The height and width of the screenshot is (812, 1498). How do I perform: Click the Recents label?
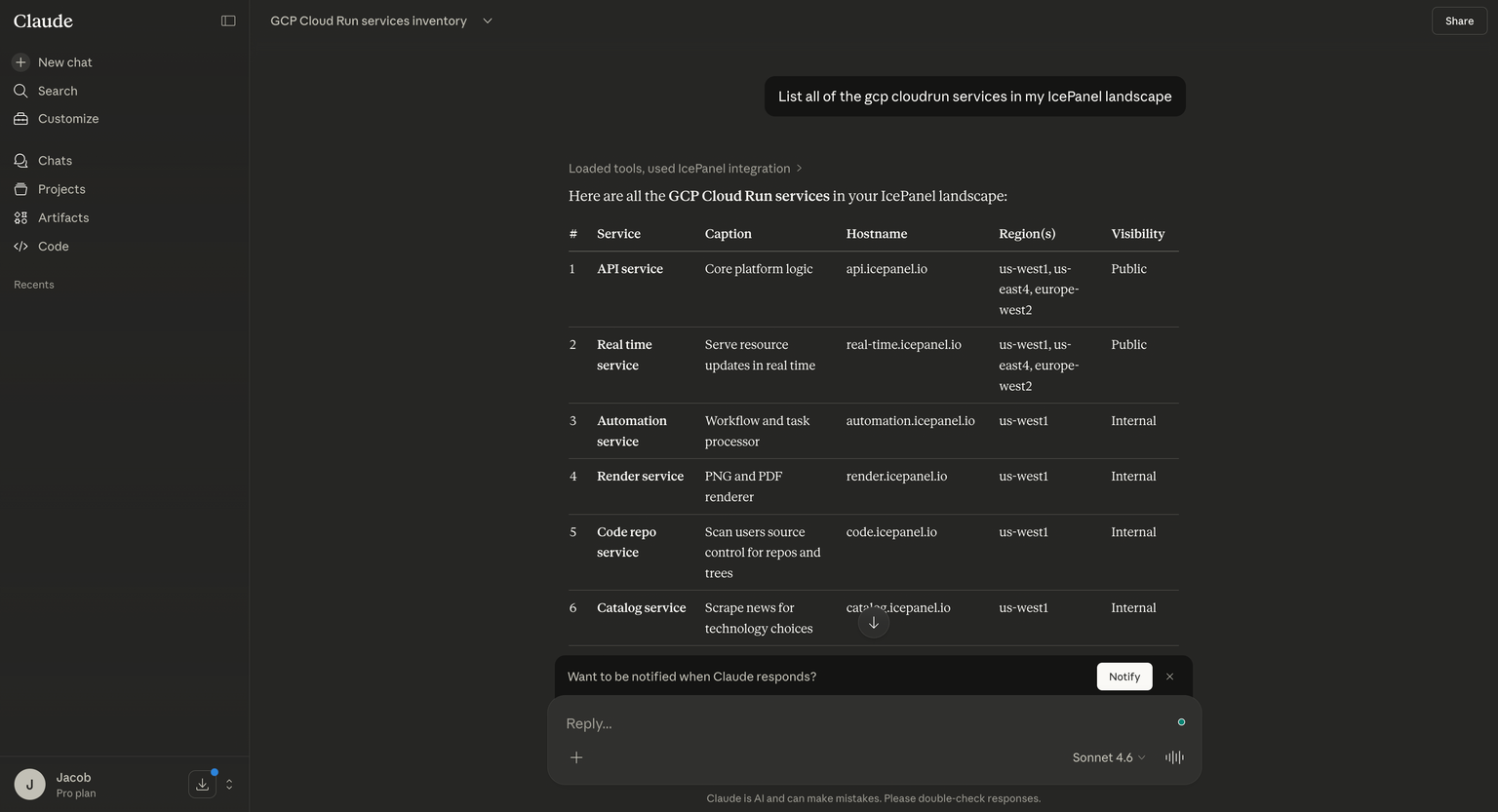(34, 285)
